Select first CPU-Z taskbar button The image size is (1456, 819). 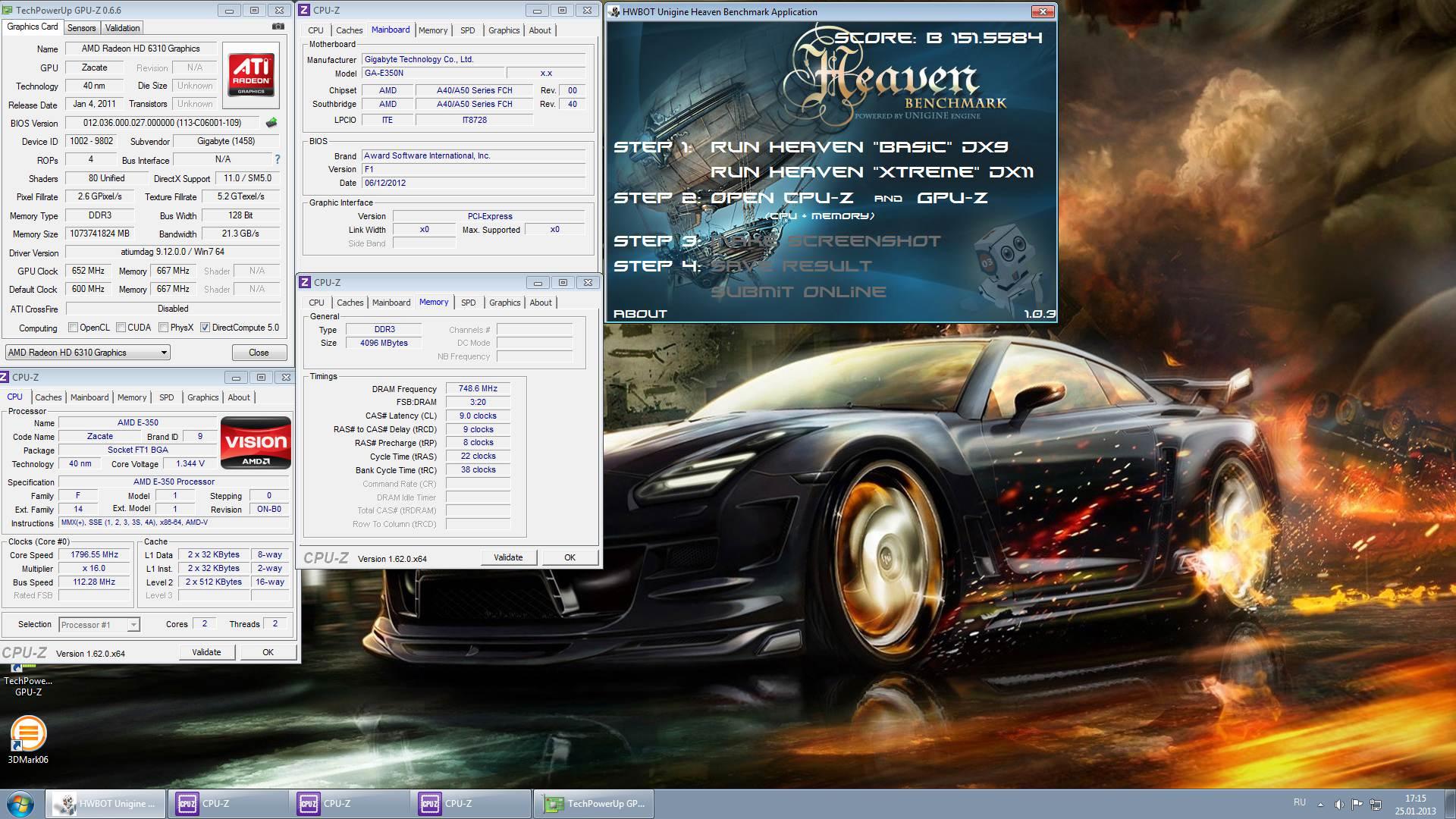tap(227, 804)
